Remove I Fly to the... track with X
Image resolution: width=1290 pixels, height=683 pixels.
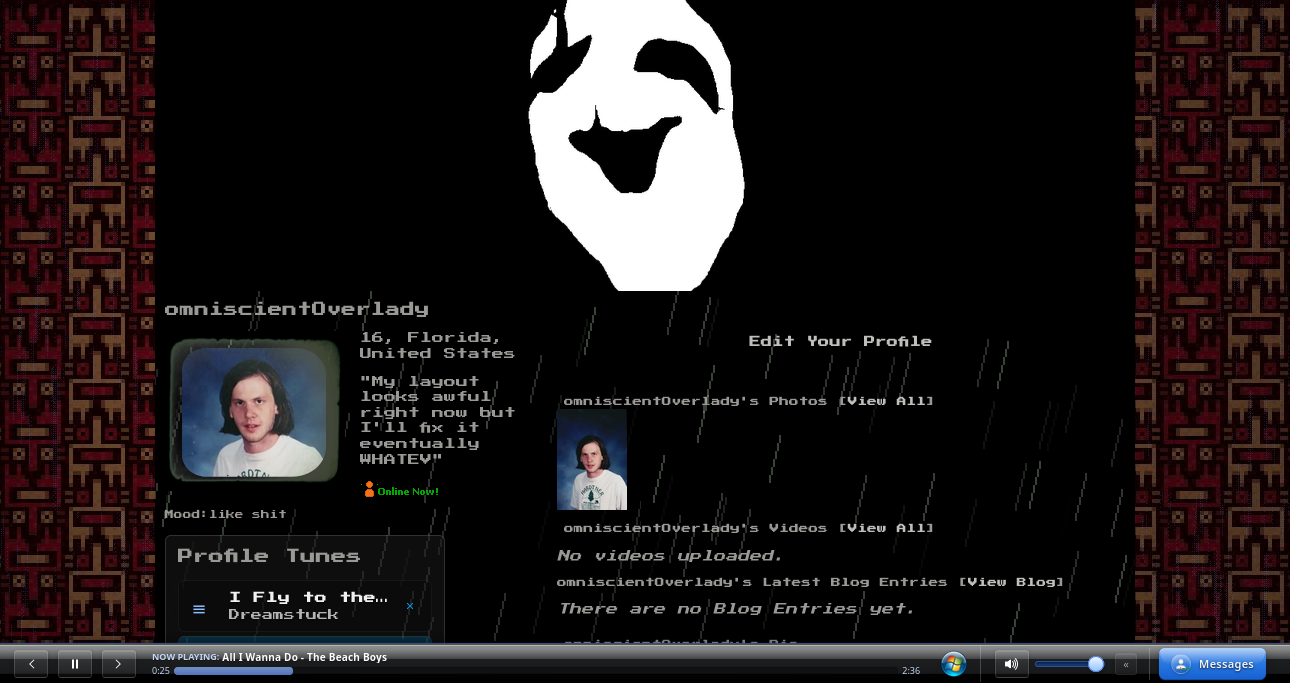(x=410, y=606)
